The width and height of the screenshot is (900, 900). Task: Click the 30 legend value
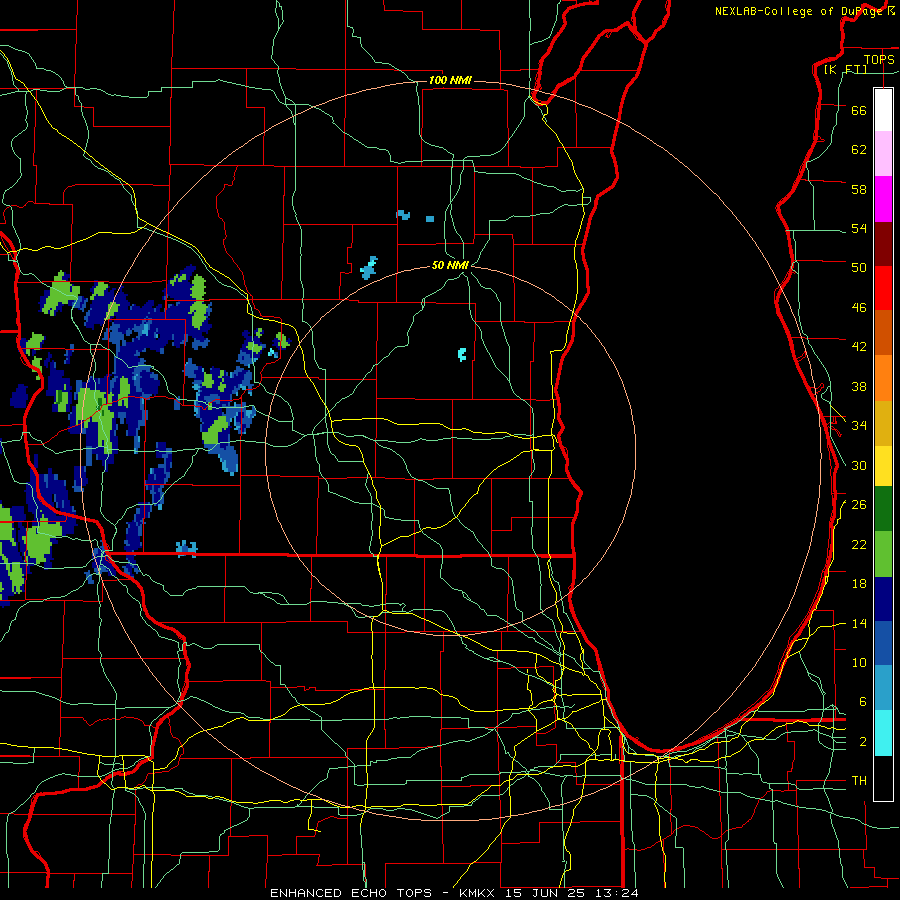pos(859,465)
